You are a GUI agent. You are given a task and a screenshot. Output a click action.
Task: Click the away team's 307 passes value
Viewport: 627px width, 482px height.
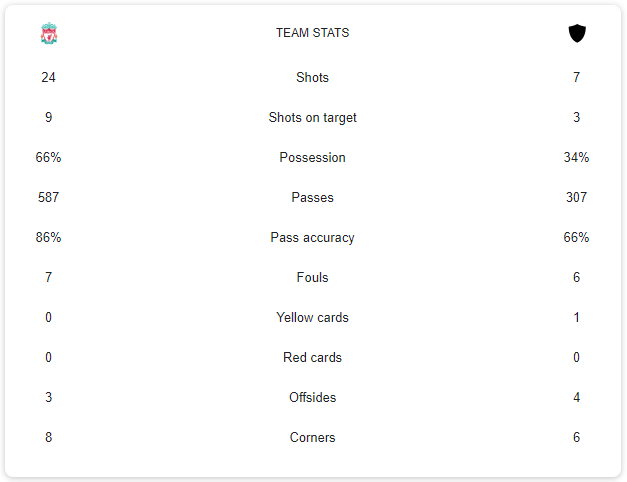577,198
